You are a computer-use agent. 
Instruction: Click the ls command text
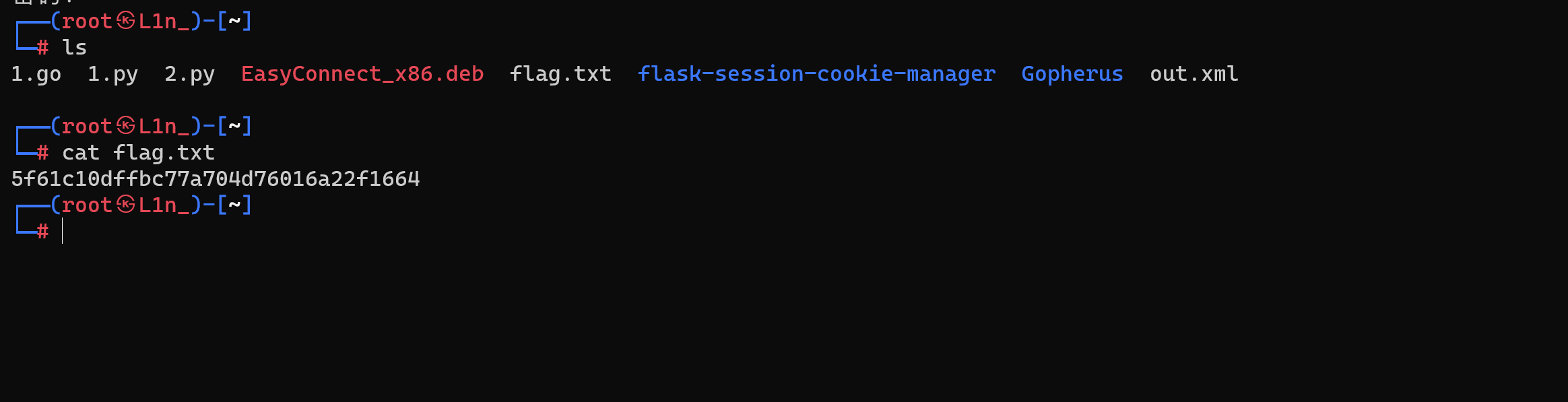tap(75, 47)
